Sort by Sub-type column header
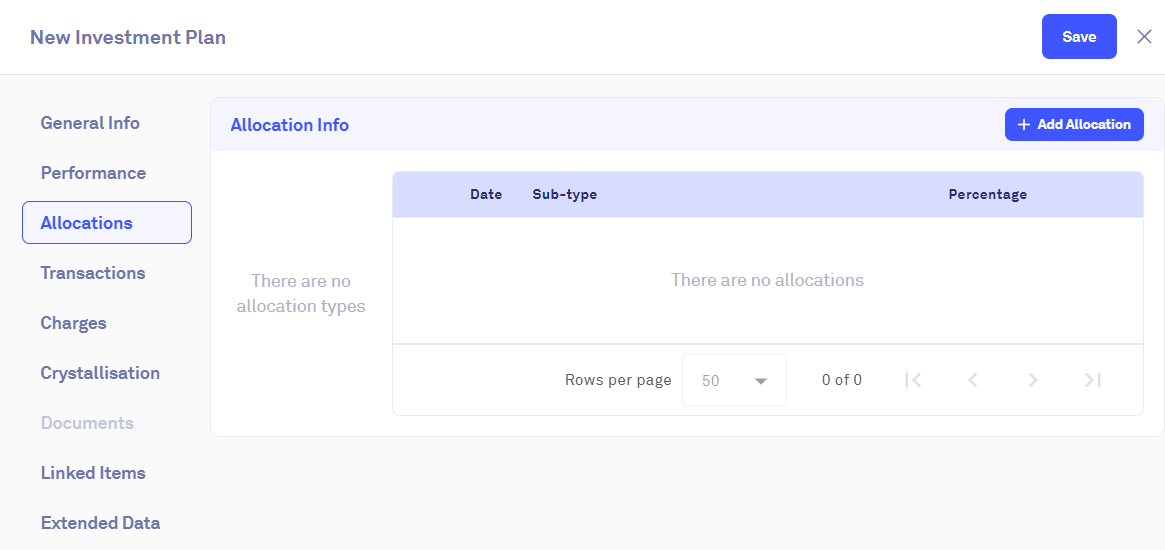 point(565,195)
